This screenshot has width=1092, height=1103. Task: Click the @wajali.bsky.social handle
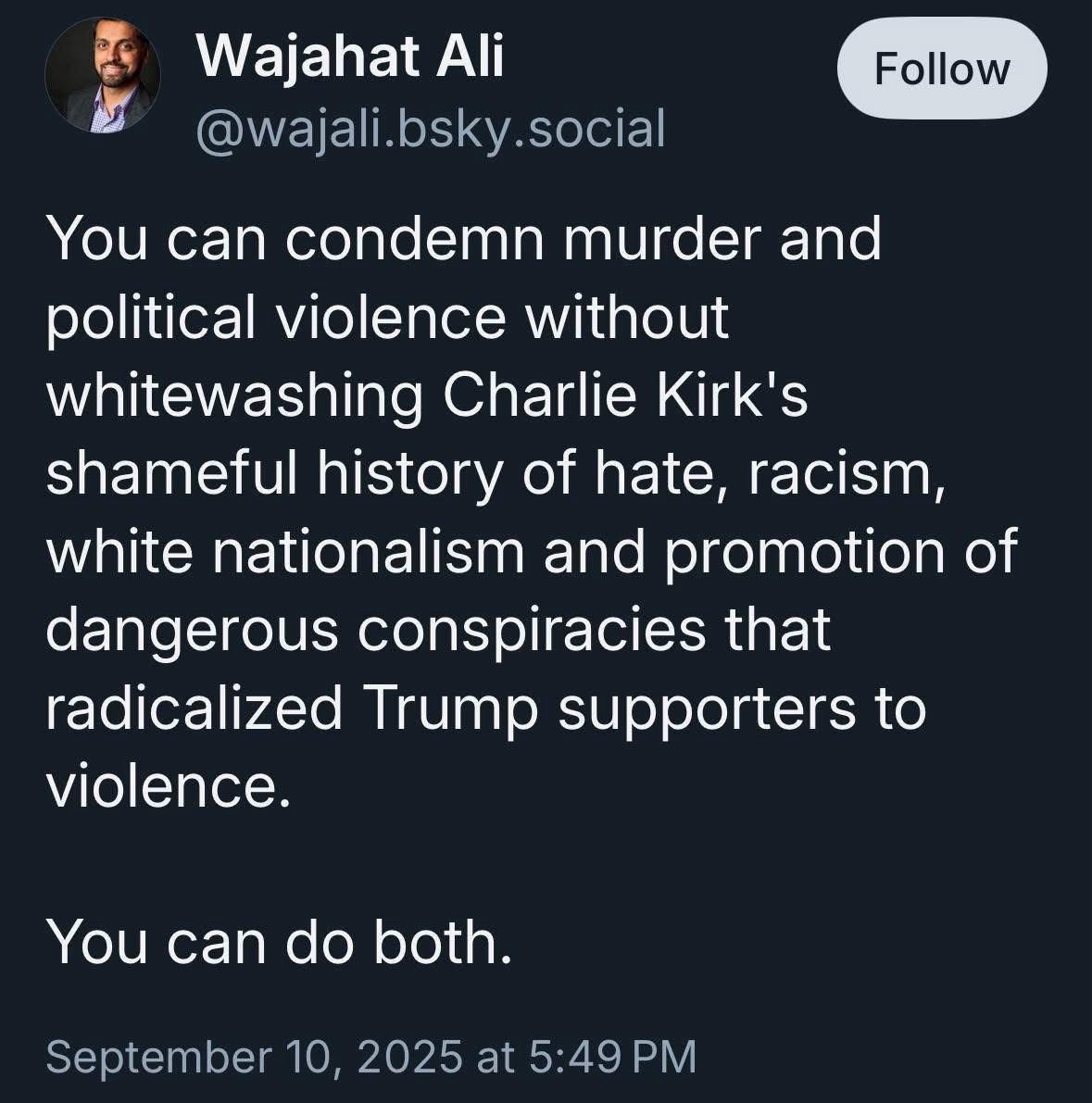(430, 128)
